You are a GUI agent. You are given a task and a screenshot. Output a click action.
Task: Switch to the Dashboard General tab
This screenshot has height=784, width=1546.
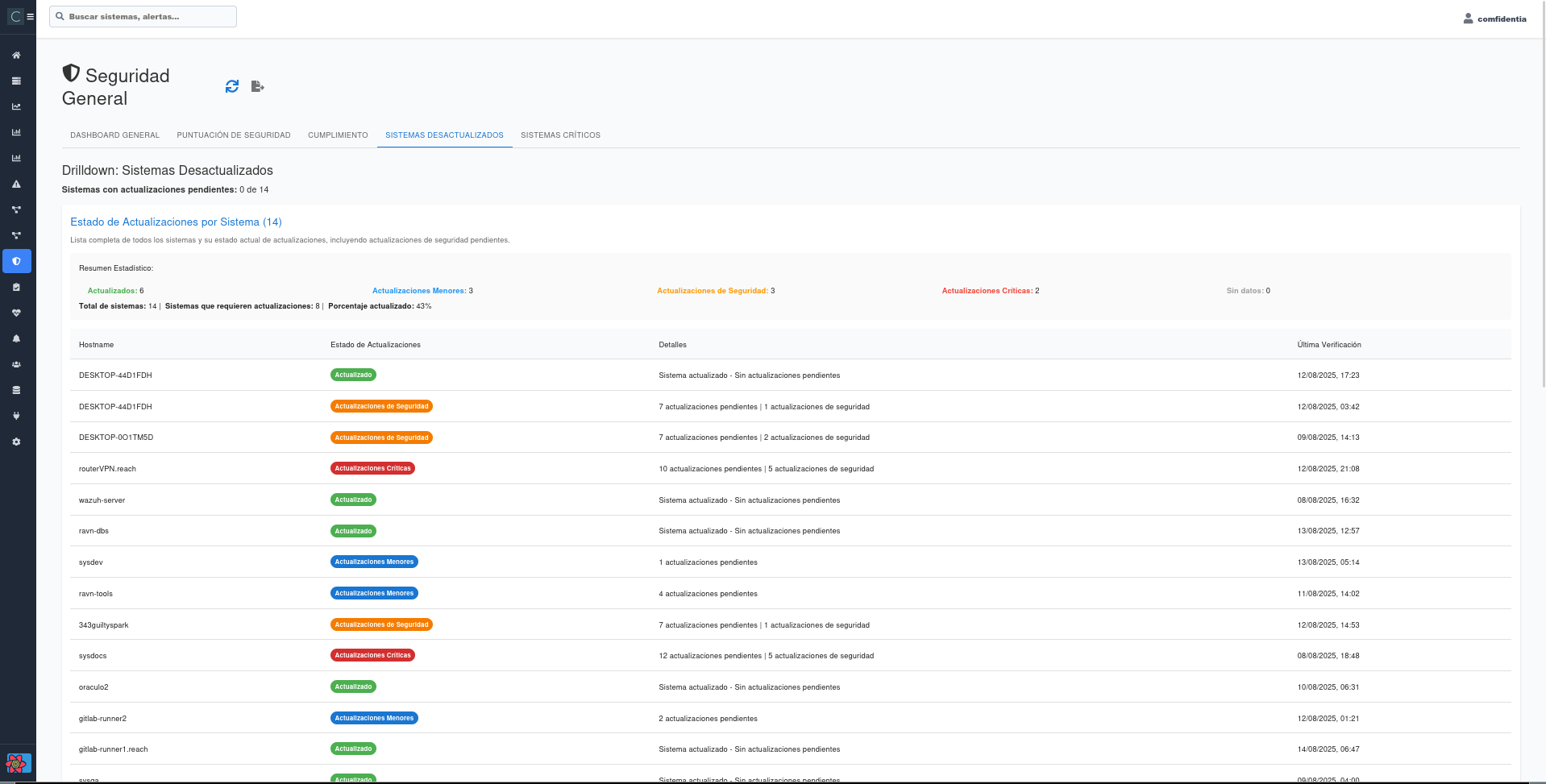114,135
